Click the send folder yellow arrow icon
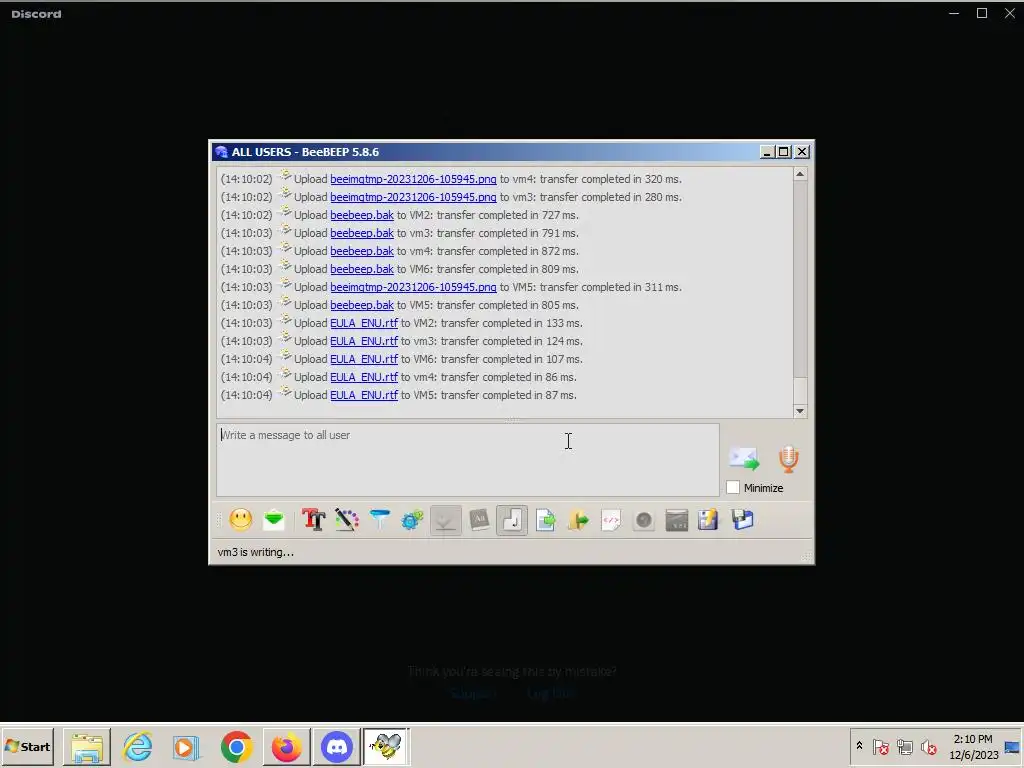The width and height of the screenshot is (1024, 768). click(x=578, y=520)
